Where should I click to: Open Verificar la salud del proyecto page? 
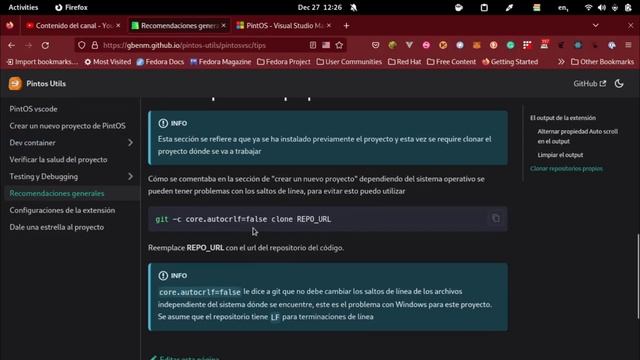[58, 160]
